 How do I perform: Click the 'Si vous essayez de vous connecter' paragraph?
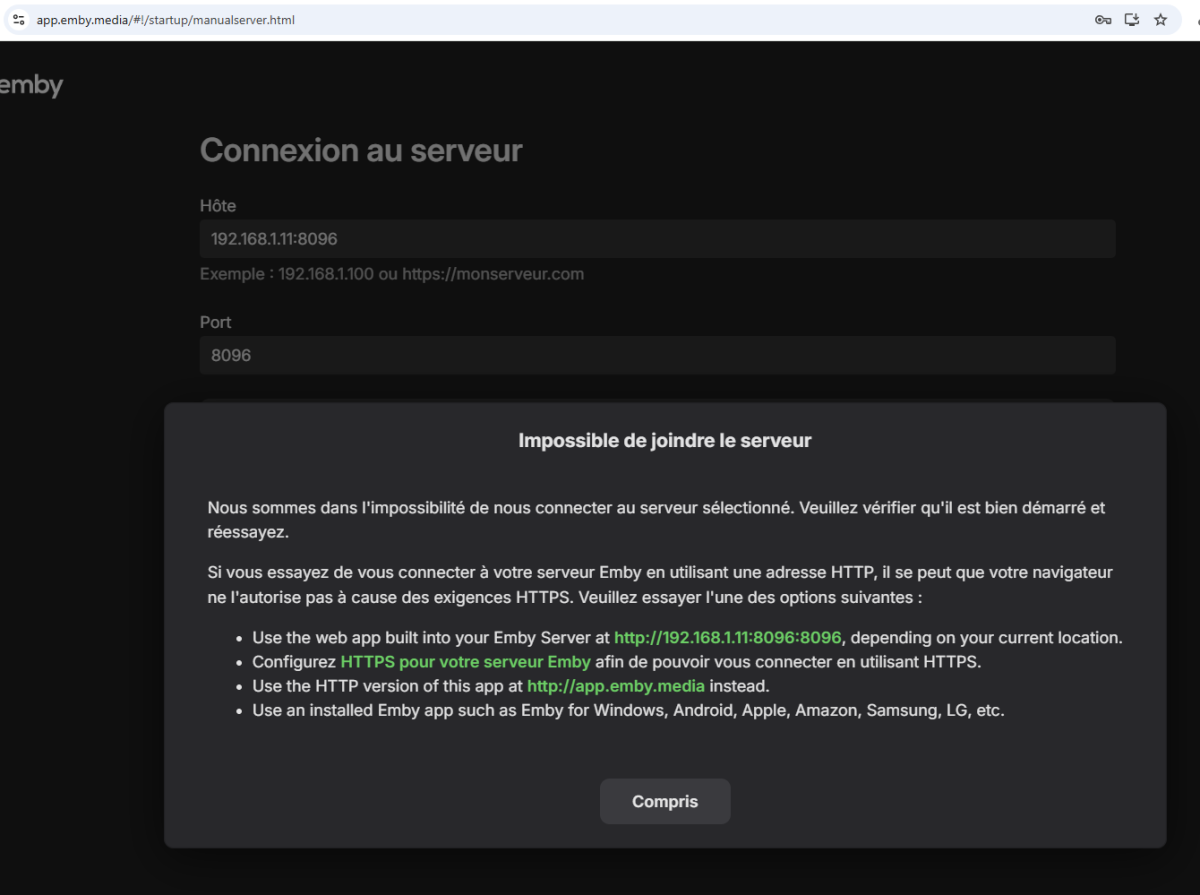pos(660,585)
